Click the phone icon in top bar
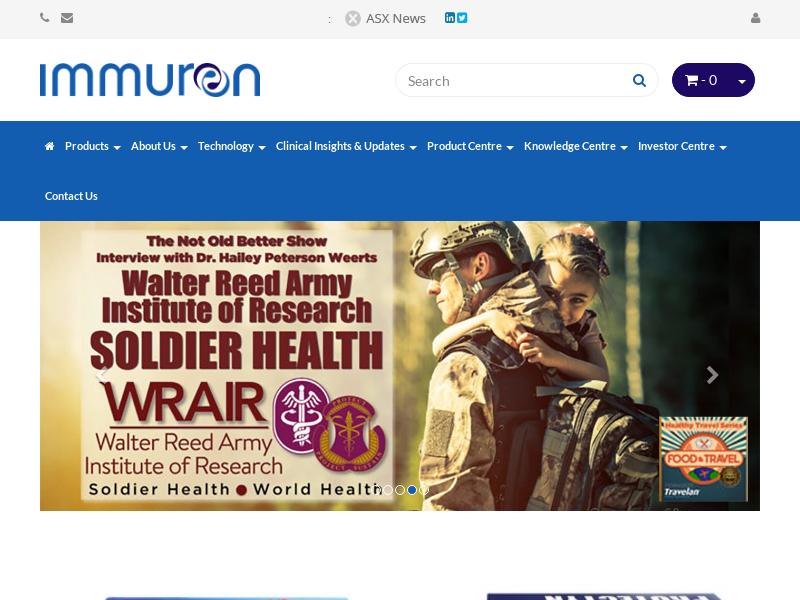The width and height of the screenshot is (800, 600). click(44, 18)
